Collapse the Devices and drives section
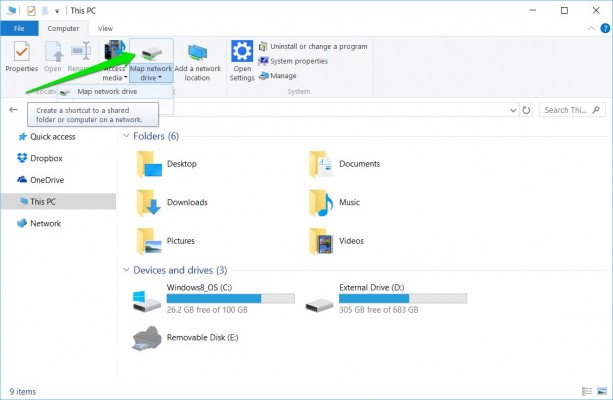Screen dimensions: 613x400 125,270
